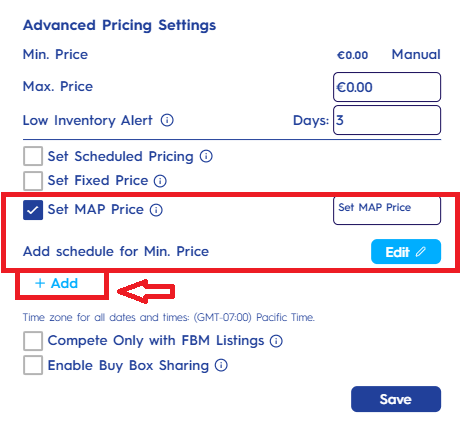Select the Set MAP Price text field
Screen dimensions: 464x441
387,210
